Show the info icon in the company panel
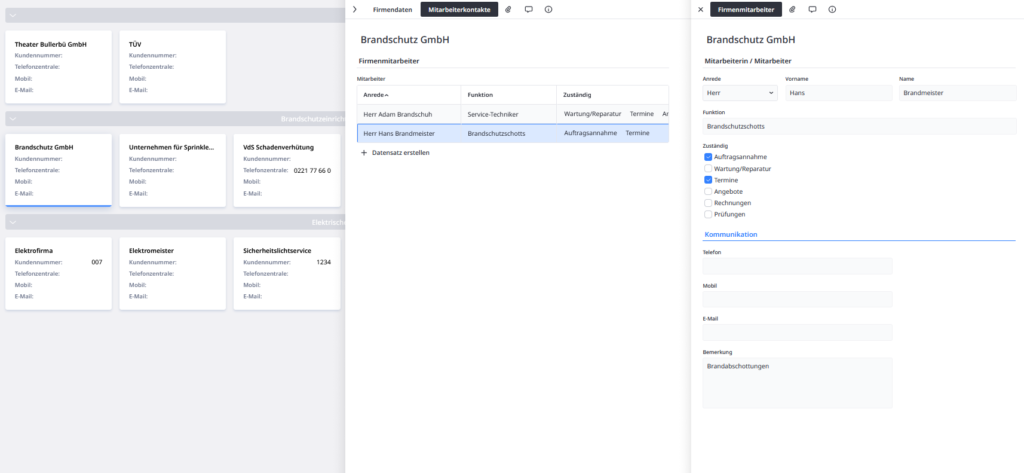 pos(548,9)
